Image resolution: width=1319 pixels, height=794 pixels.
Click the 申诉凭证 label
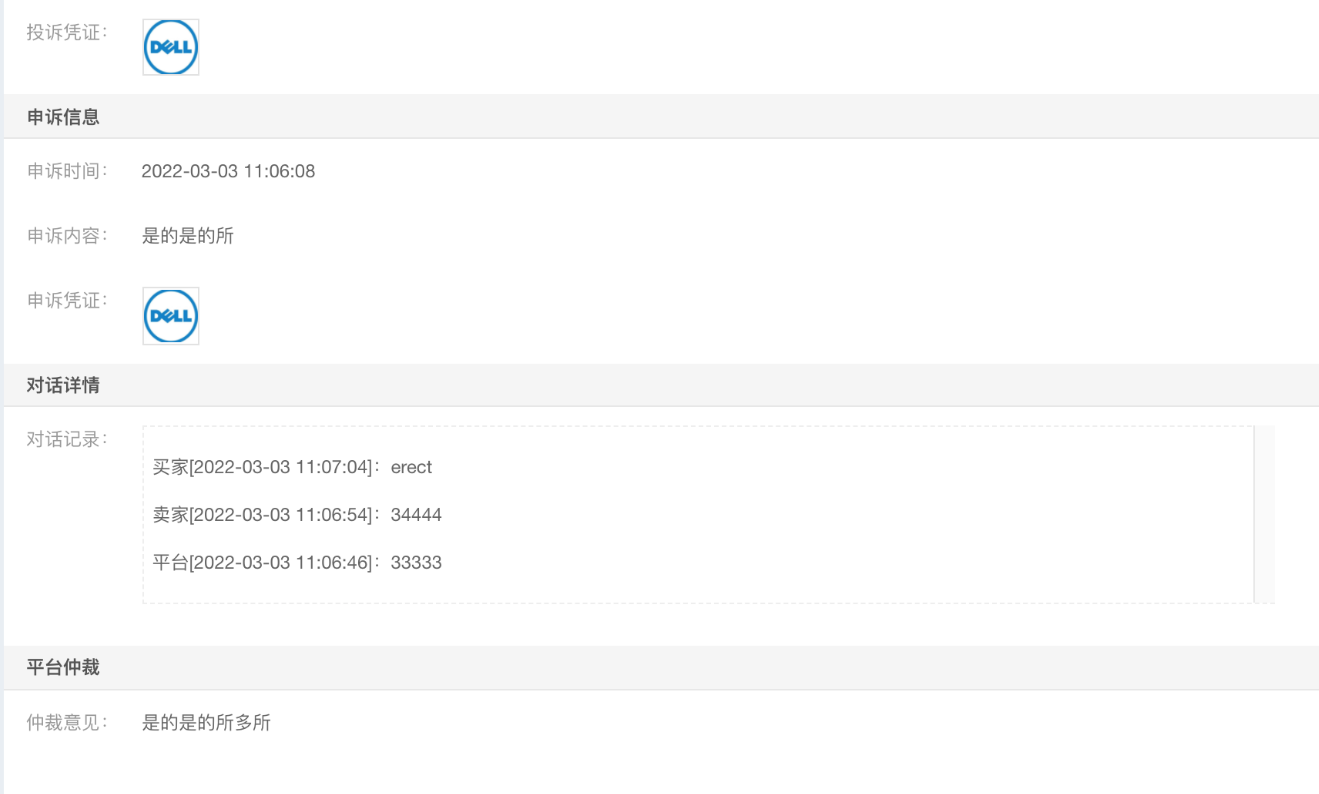(x=68, y=300)
